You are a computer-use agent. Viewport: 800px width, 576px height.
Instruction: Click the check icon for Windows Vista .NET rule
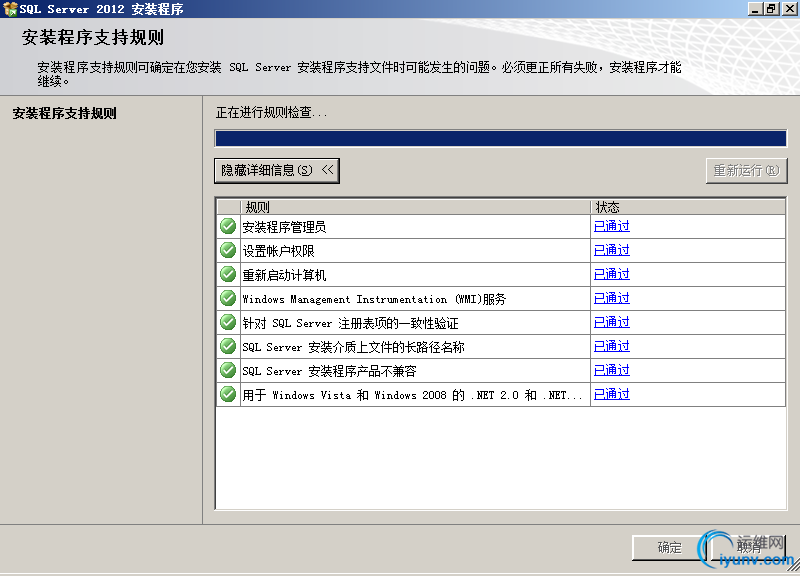228,394
